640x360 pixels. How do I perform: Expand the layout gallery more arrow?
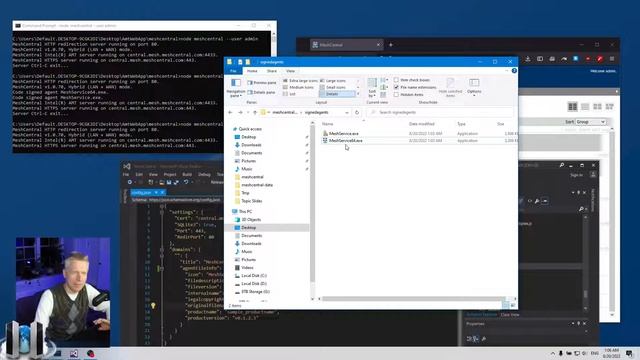pos(358,94)
